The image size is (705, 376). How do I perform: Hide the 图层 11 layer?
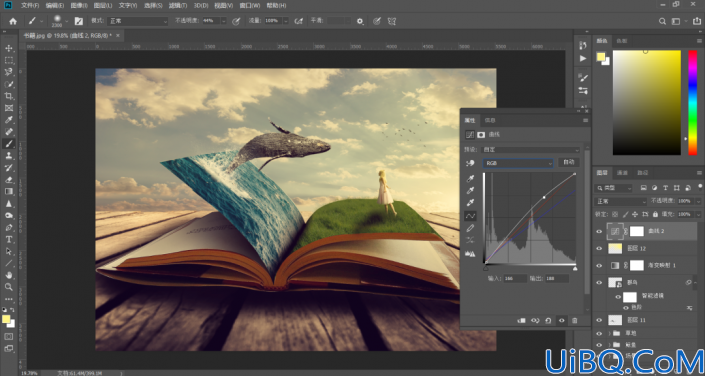click(599, 320)
